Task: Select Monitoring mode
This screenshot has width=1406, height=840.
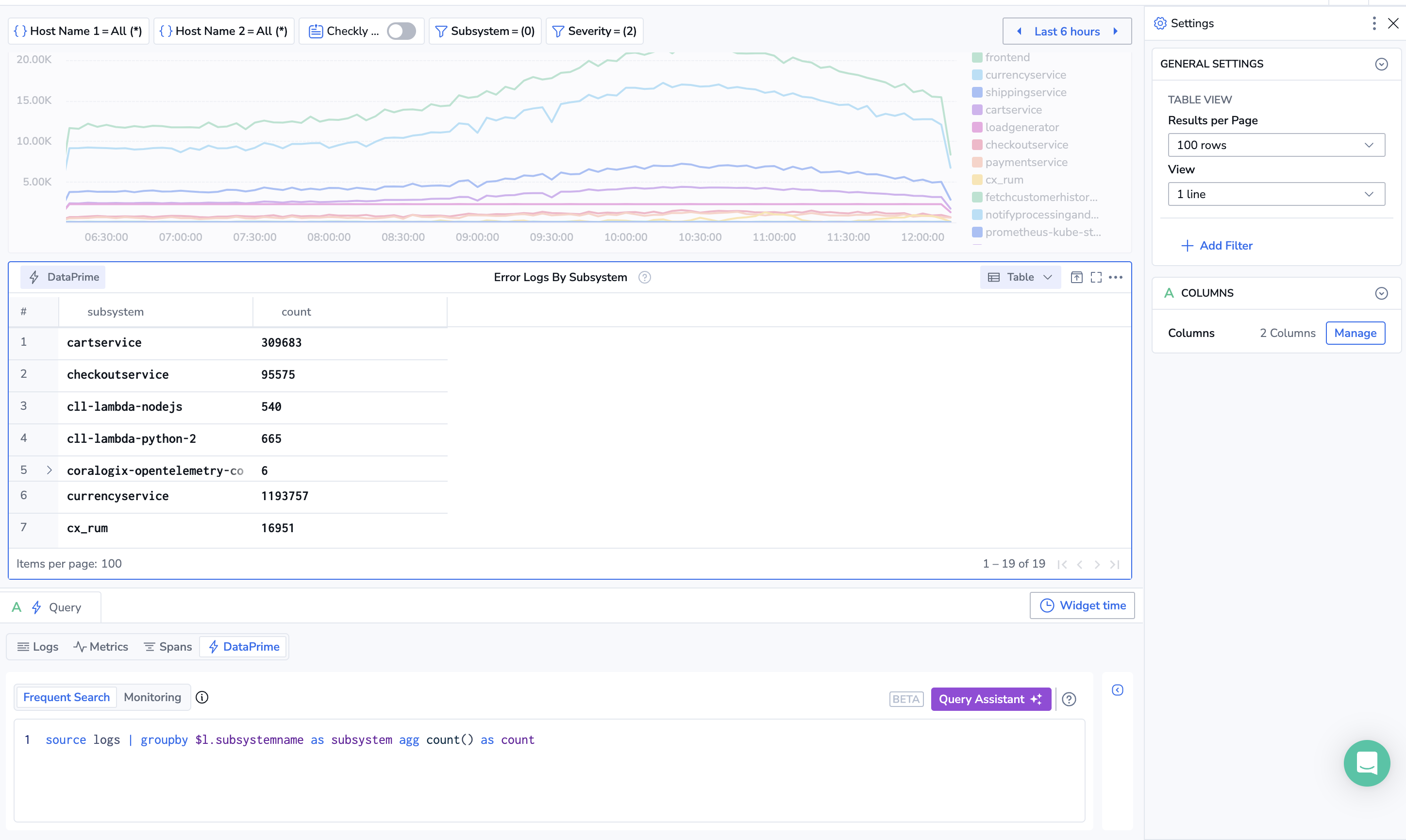Action: tap(152, 697)
